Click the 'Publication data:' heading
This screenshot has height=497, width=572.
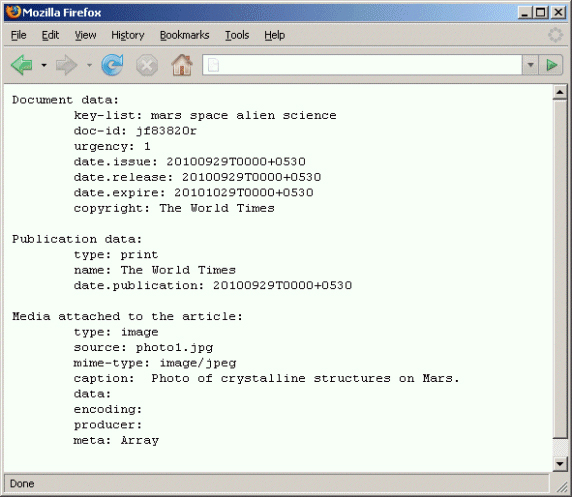coord(77,239)
